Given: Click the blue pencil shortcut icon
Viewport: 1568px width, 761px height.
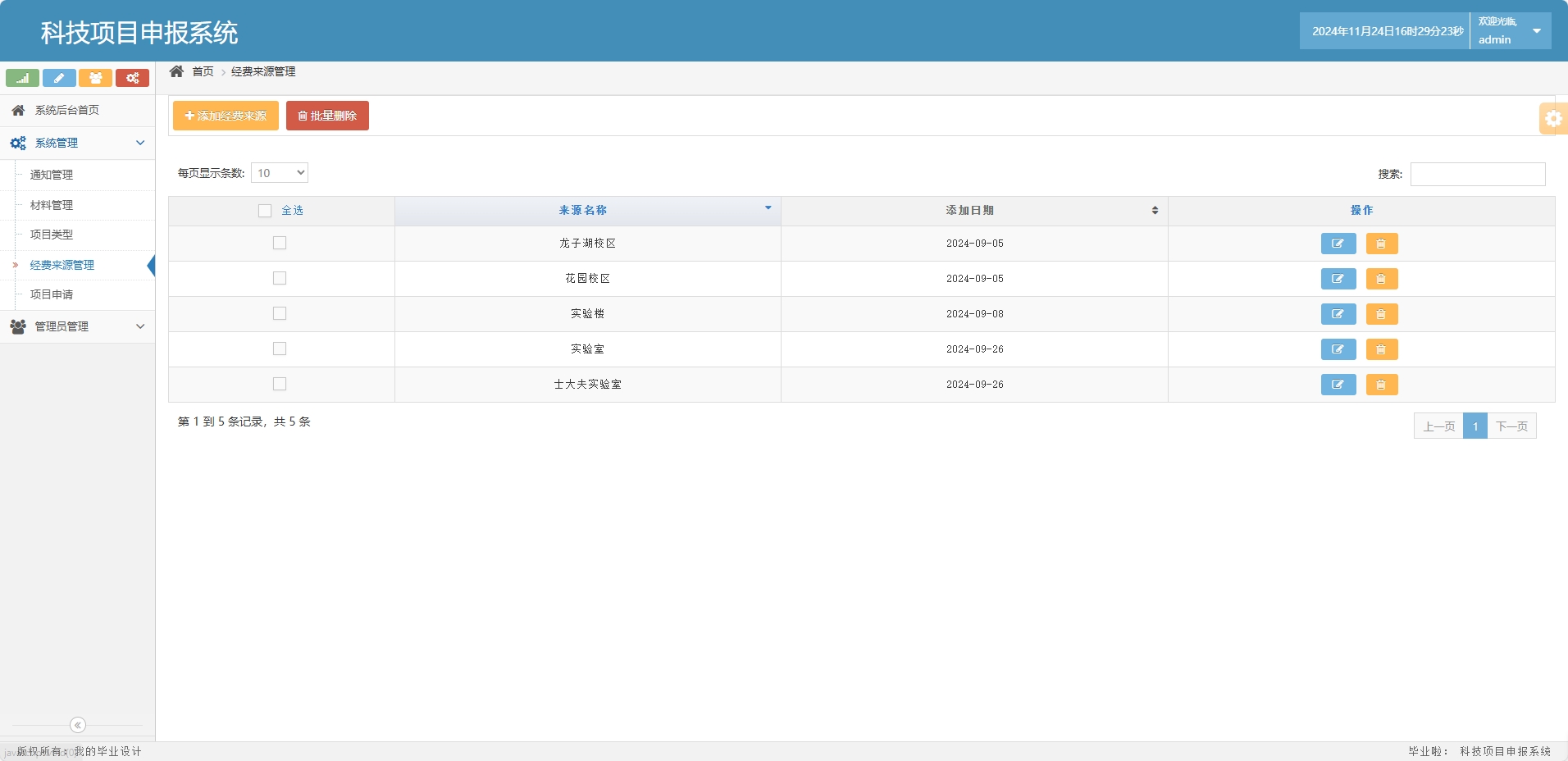Looking at the screenshot, I should point(59,78).
